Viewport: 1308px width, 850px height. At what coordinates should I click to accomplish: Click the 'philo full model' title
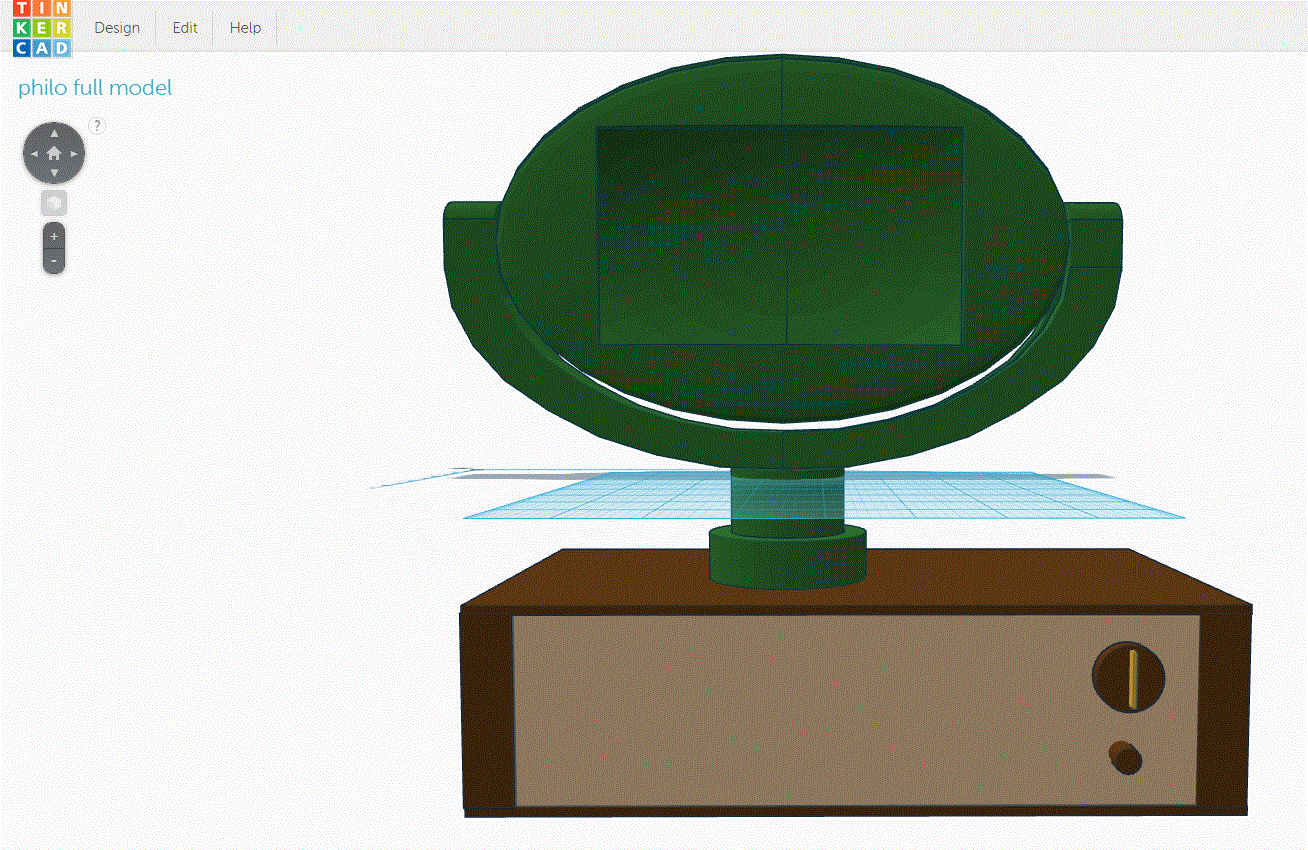(x=95, y=88)
